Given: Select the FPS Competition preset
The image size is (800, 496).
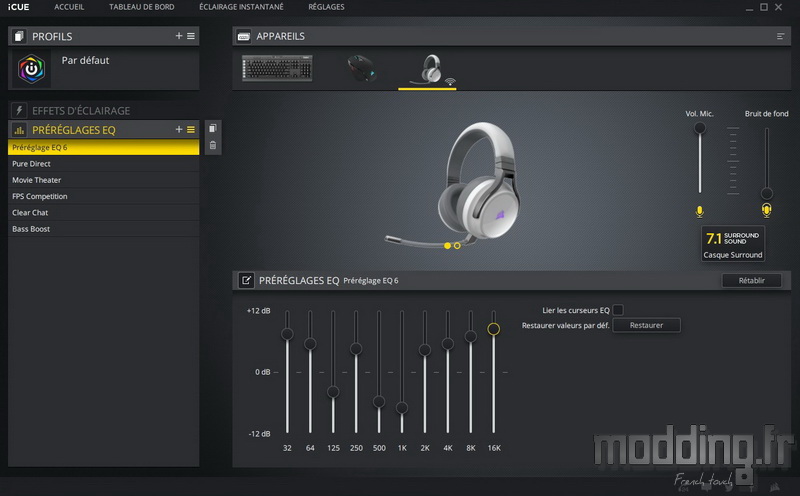Looking at the screenshot, I should 104,196.
